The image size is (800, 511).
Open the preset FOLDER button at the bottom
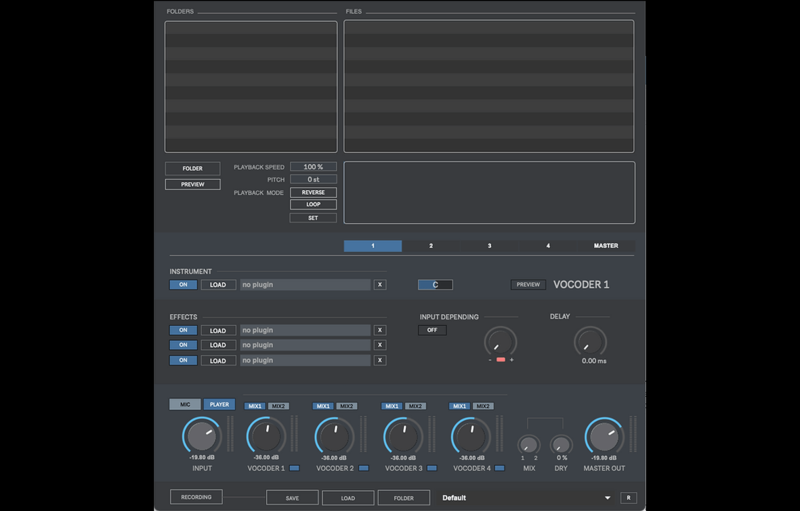point(404,498)
